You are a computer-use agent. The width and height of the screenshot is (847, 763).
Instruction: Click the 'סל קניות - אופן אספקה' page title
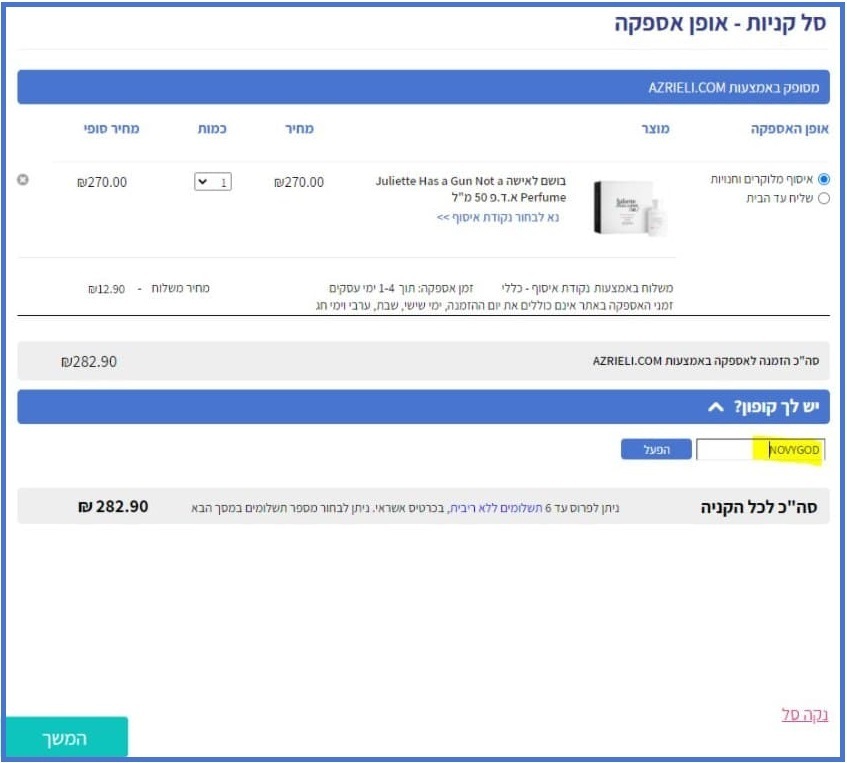pos(720,25)
